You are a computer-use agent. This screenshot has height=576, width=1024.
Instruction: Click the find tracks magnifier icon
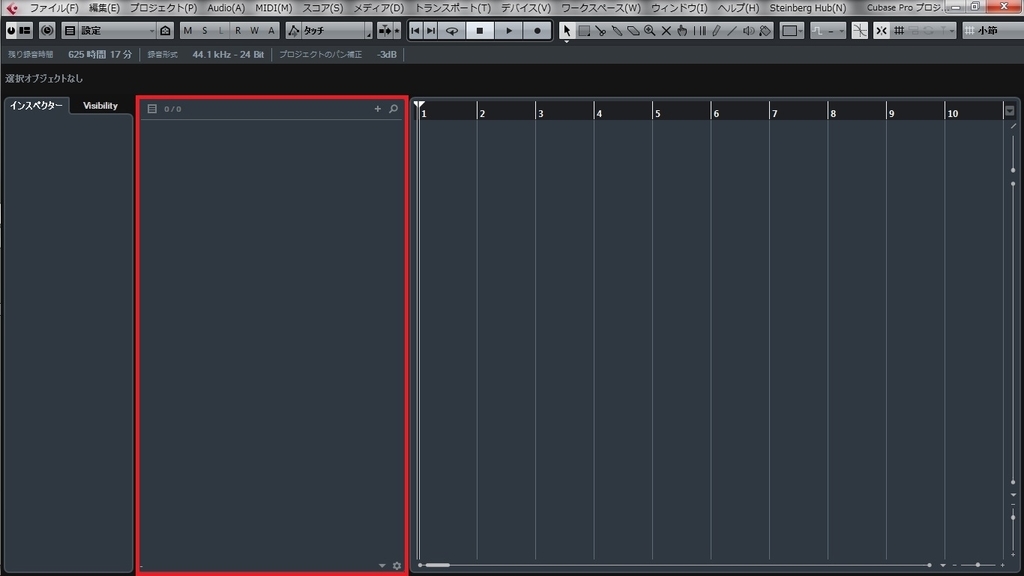(x=394, y=109)
